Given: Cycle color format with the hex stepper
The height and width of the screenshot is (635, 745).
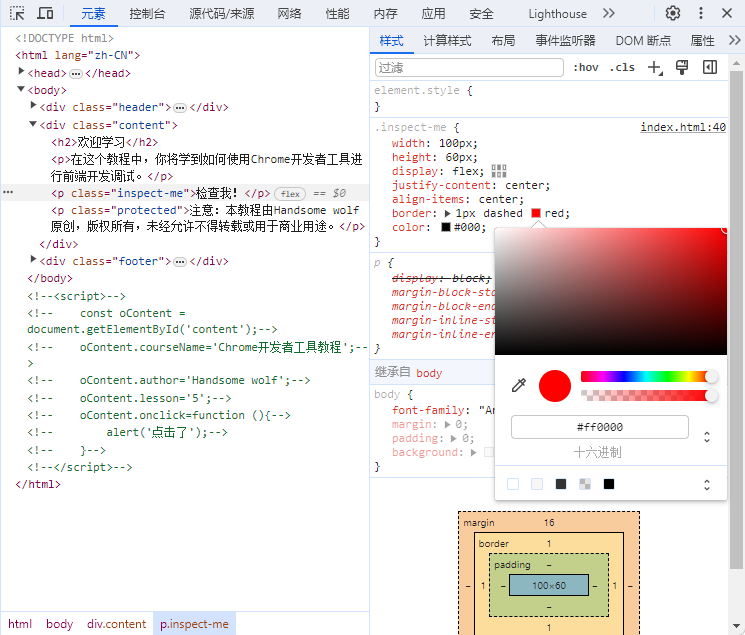Looking at the screenshot, I should (x=707, y=437).
